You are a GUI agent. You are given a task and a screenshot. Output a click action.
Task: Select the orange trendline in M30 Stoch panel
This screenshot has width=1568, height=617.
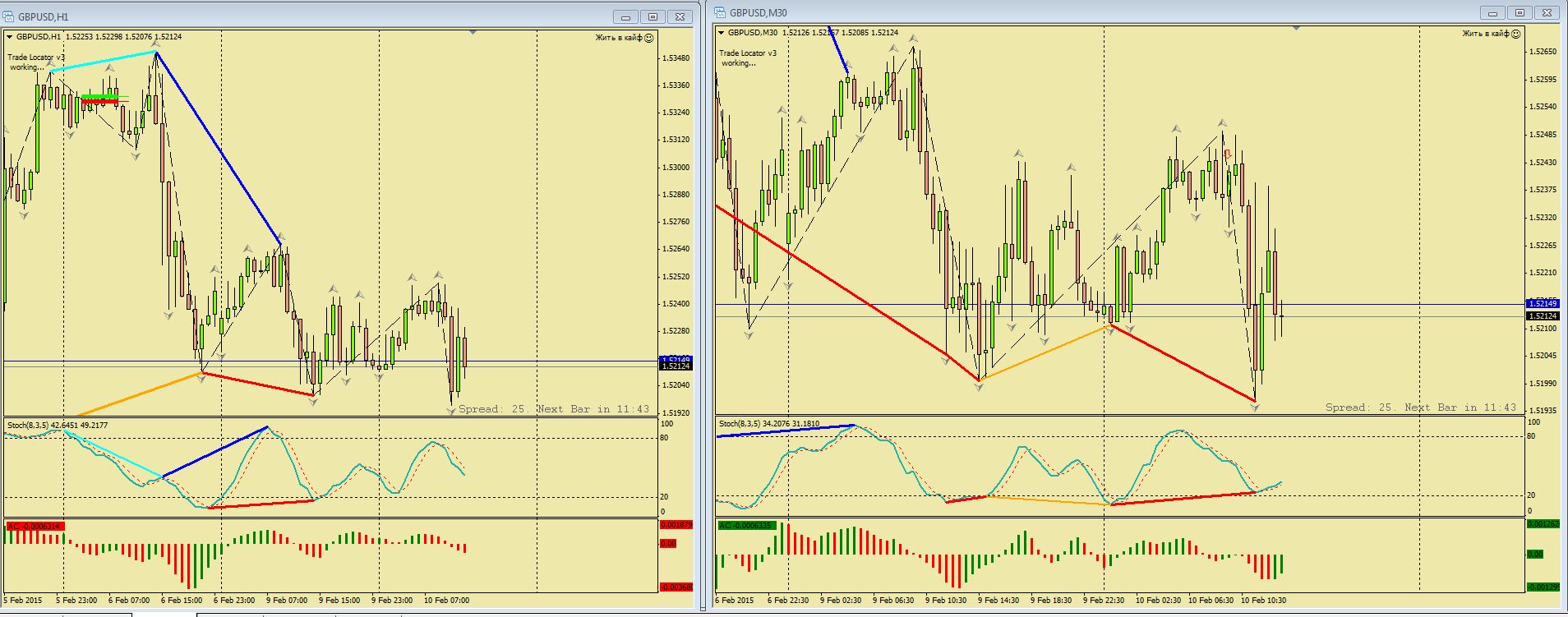(1049, 500)
